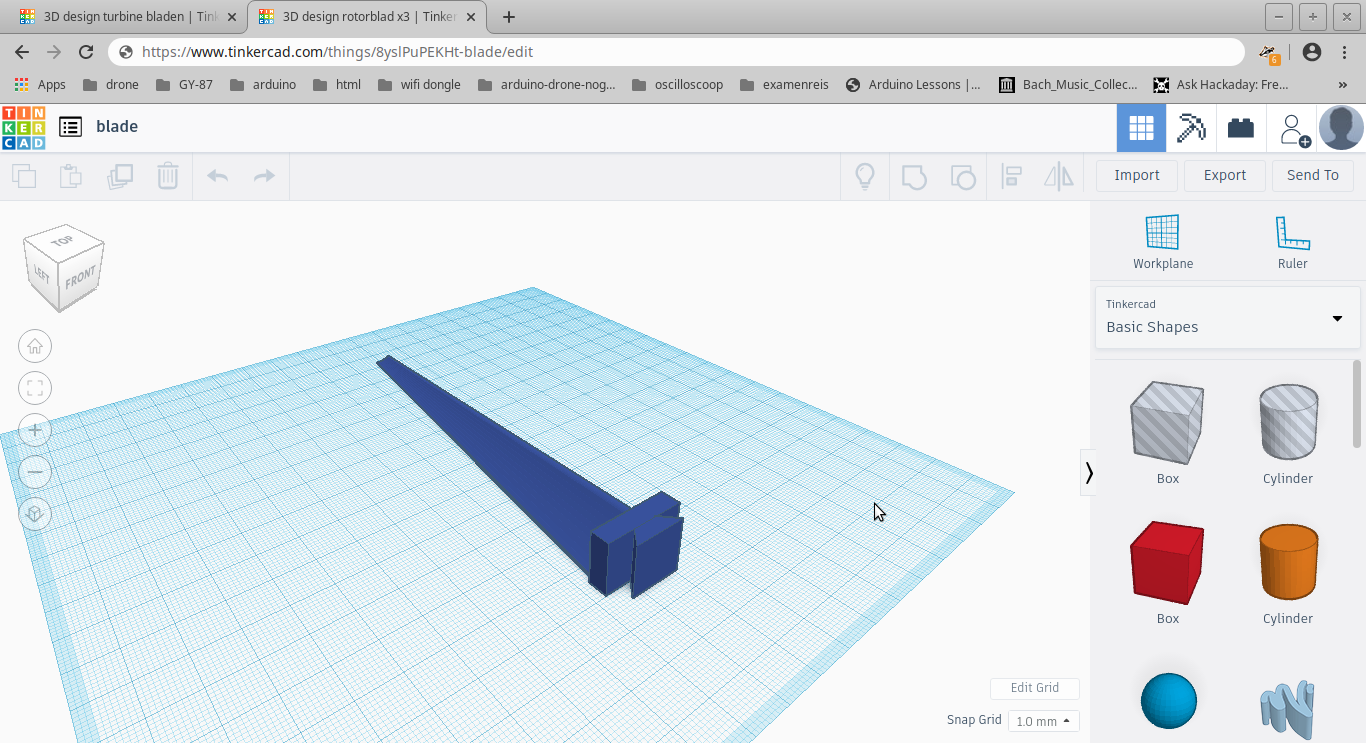1366x743 pixels.
Task: Open the oscilloscoop bookmark folder
Action: [678, 85]
